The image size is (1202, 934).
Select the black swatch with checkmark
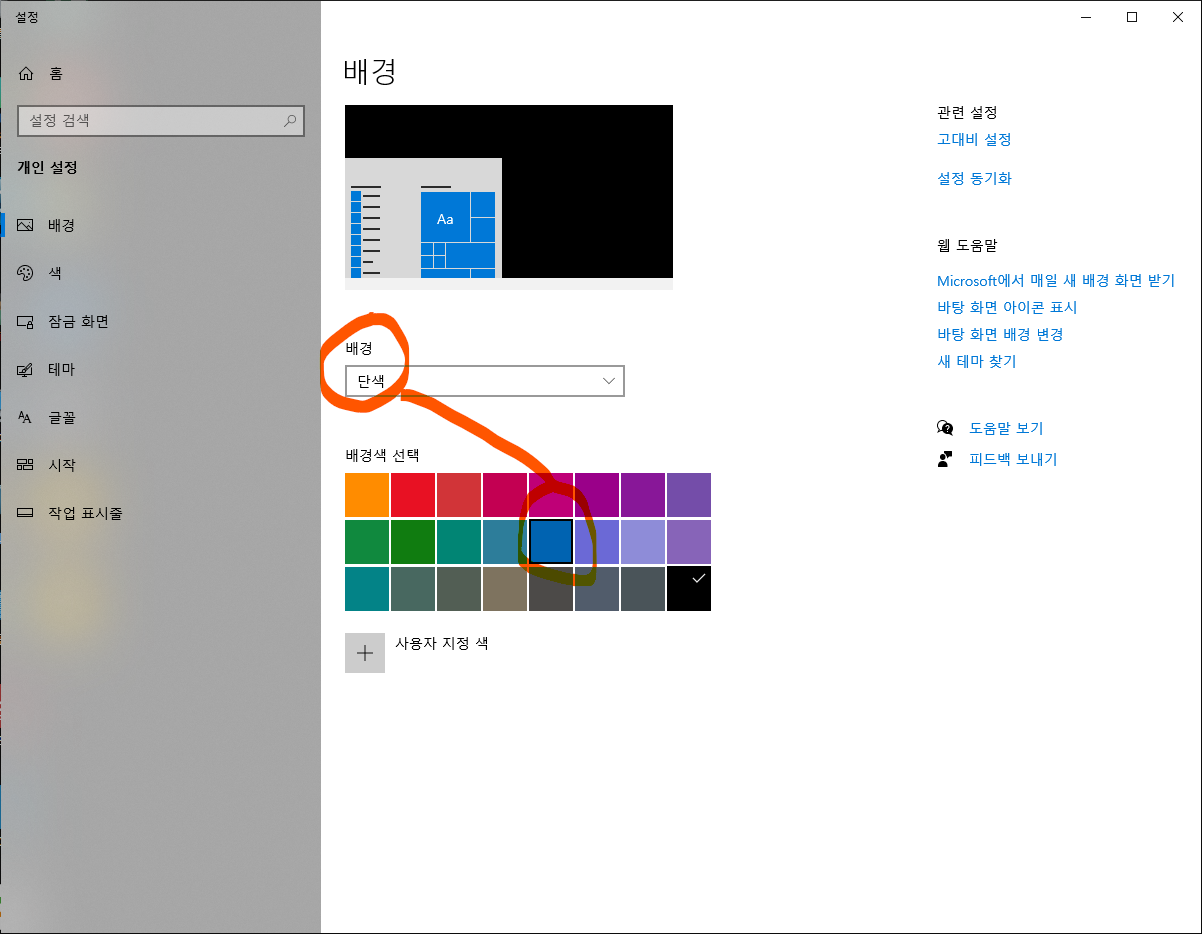coord(689,588)
